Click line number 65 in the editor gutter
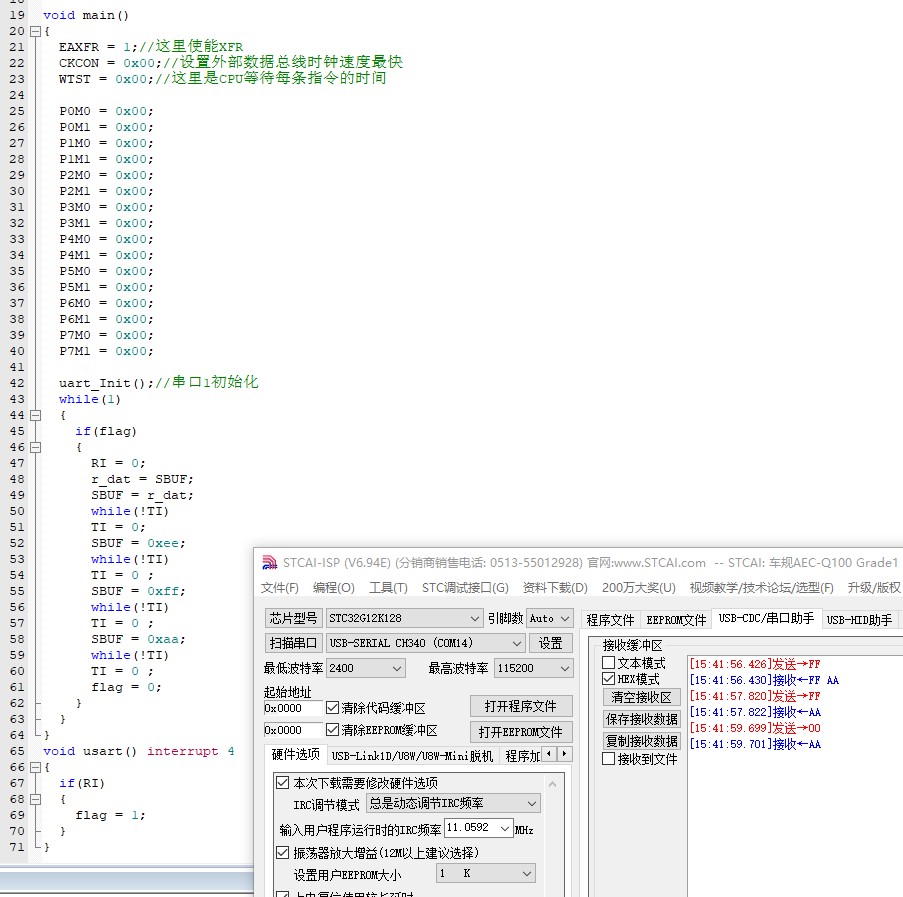This screenshot has width=903, height=897. click(17, 751)
